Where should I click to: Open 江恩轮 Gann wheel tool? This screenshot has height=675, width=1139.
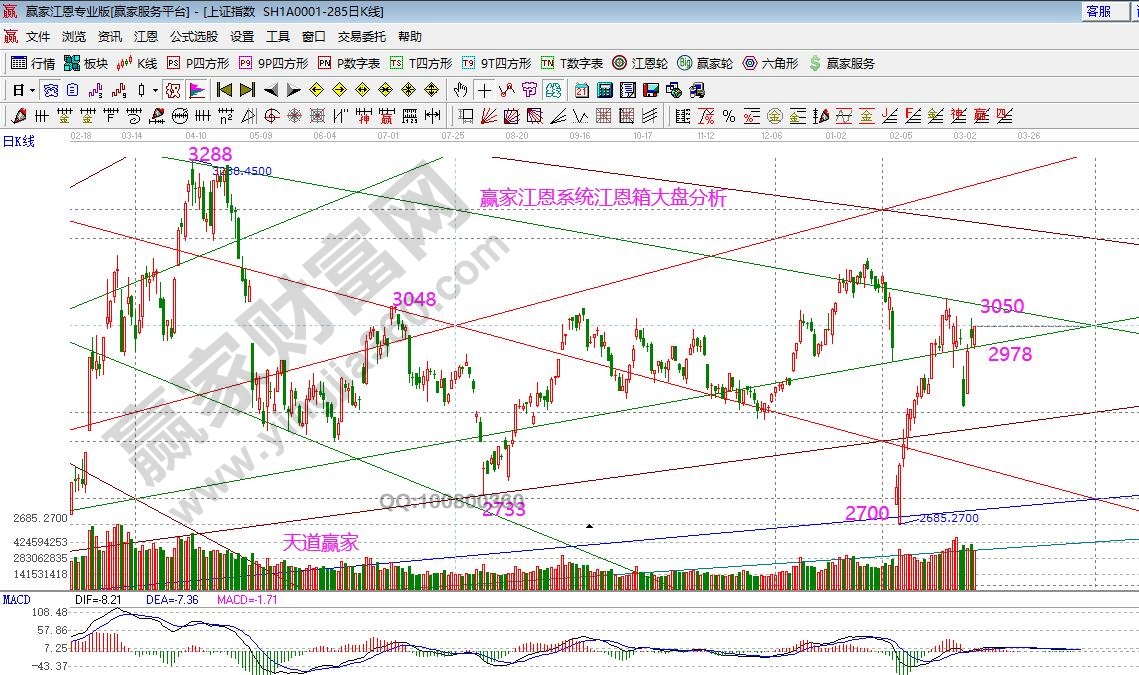[x=640, y=63]
